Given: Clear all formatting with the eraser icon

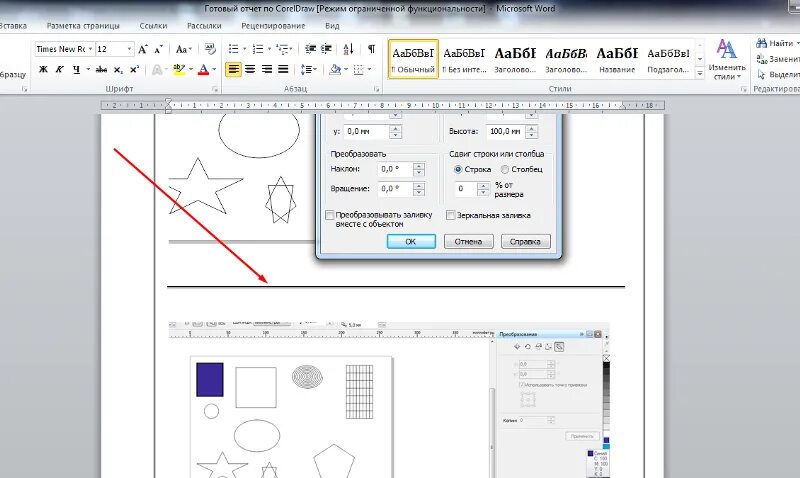Looking at the screenshot, I should click(x=210, y=49).
